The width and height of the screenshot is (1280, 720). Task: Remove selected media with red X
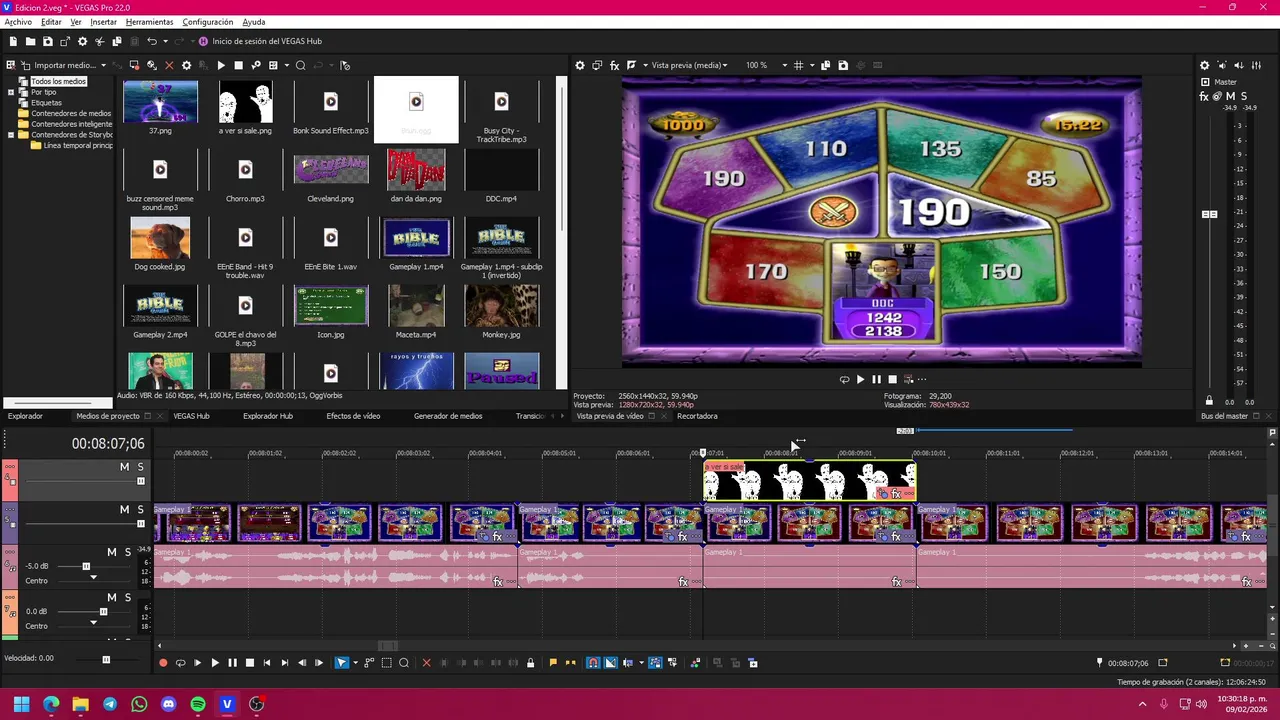169,65
